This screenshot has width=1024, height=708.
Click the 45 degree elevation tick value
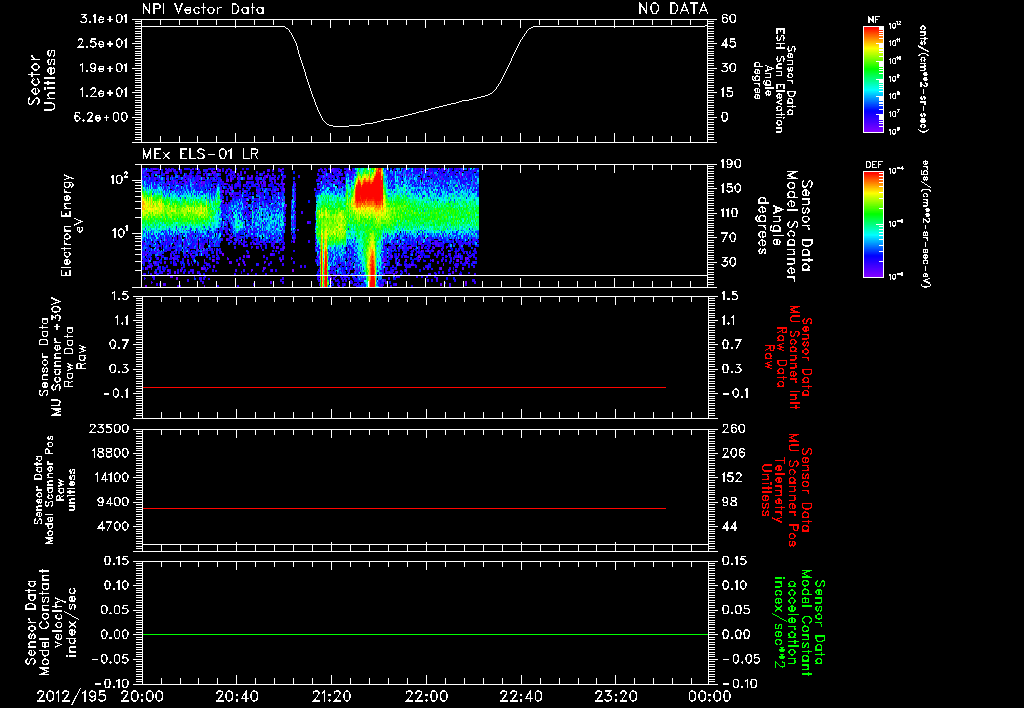[x=729, y=44]
